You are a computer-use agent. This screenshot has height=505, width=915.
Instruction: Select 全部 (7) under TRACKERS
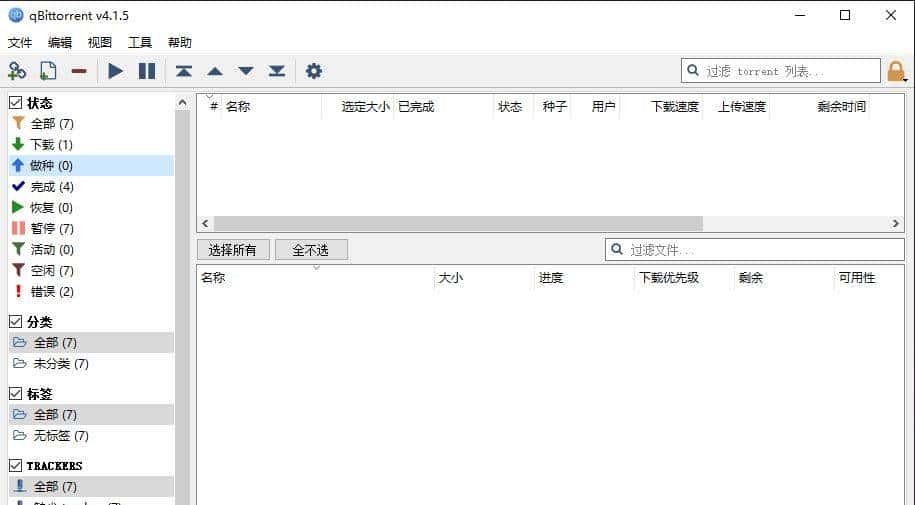pos(92,486)
